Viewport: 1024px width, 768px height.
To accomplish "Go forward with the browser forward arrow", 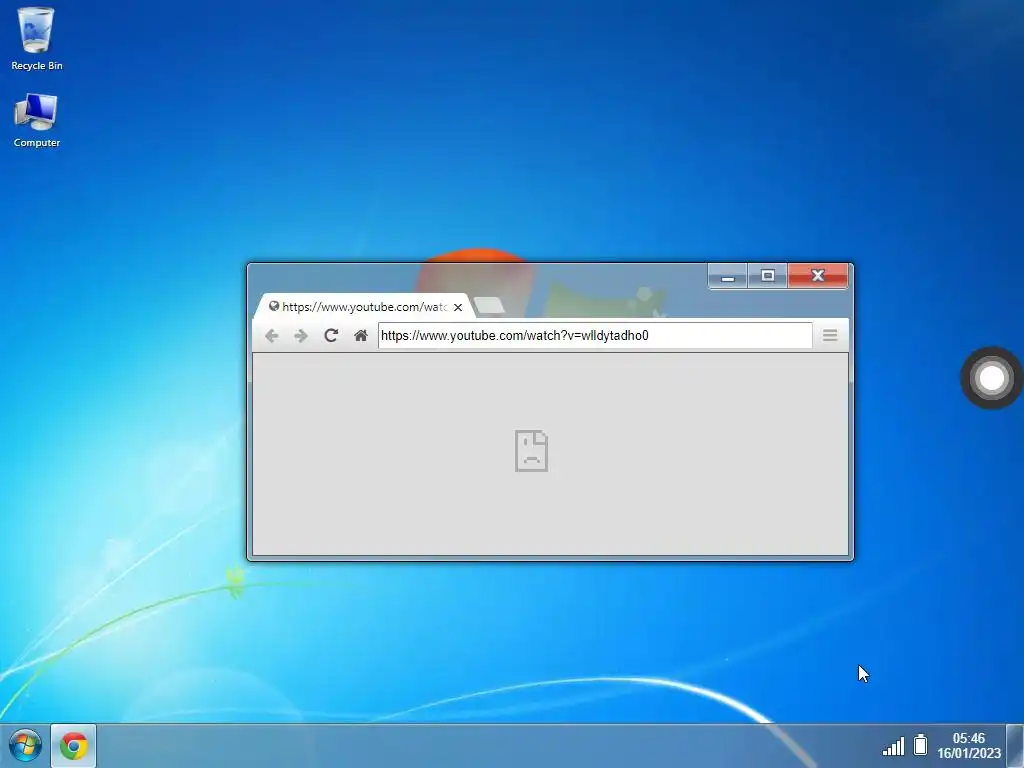I will pos(301,336).
